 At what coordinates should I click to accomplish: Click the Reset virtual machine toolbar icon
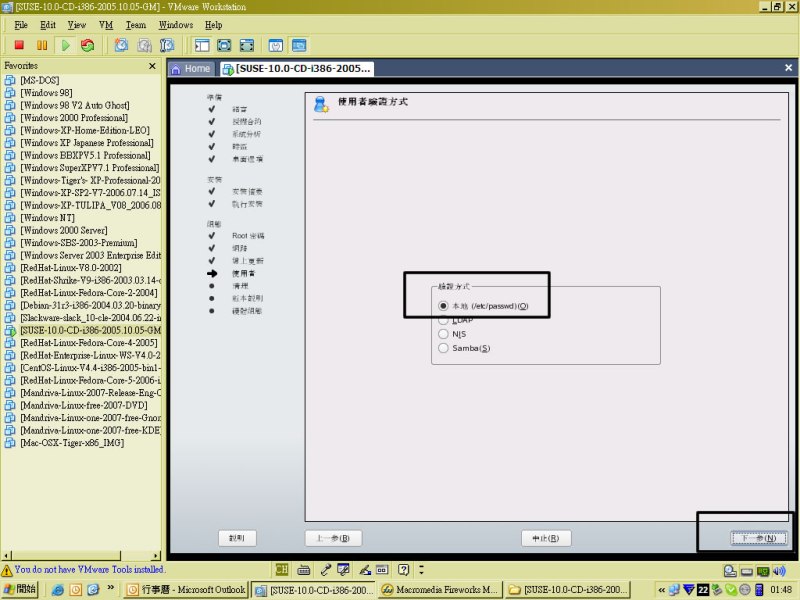(88, 45)
